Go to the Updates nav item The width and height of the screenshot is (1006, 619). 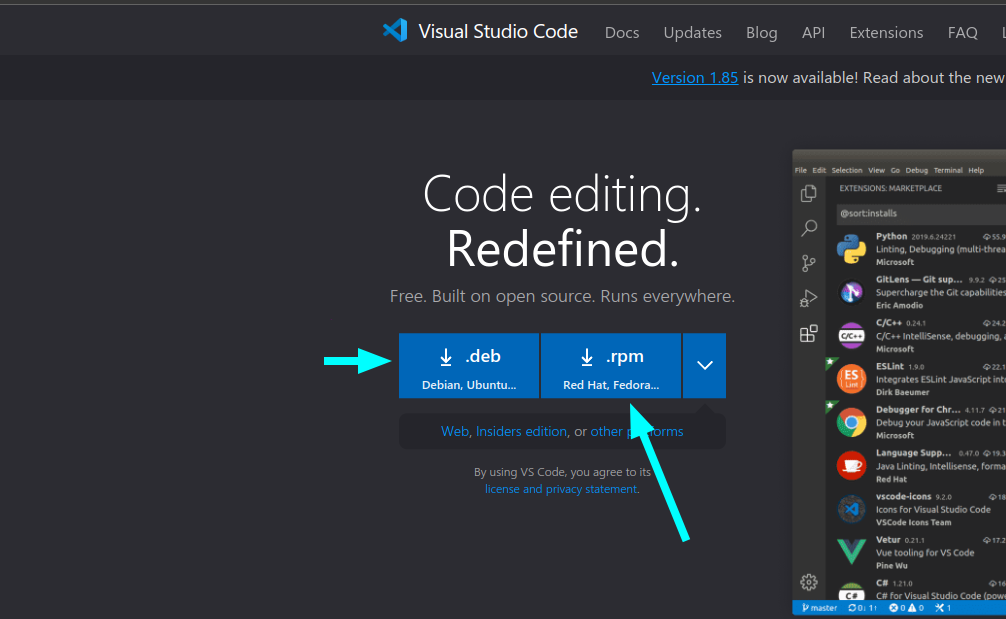(692, 32)
